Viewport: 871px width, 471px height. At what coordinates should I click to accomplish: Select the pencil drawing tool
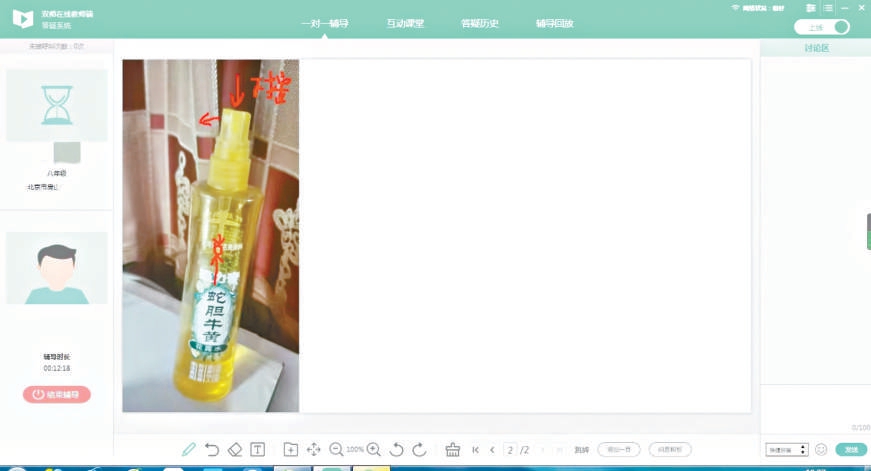[x=189, y=450]
